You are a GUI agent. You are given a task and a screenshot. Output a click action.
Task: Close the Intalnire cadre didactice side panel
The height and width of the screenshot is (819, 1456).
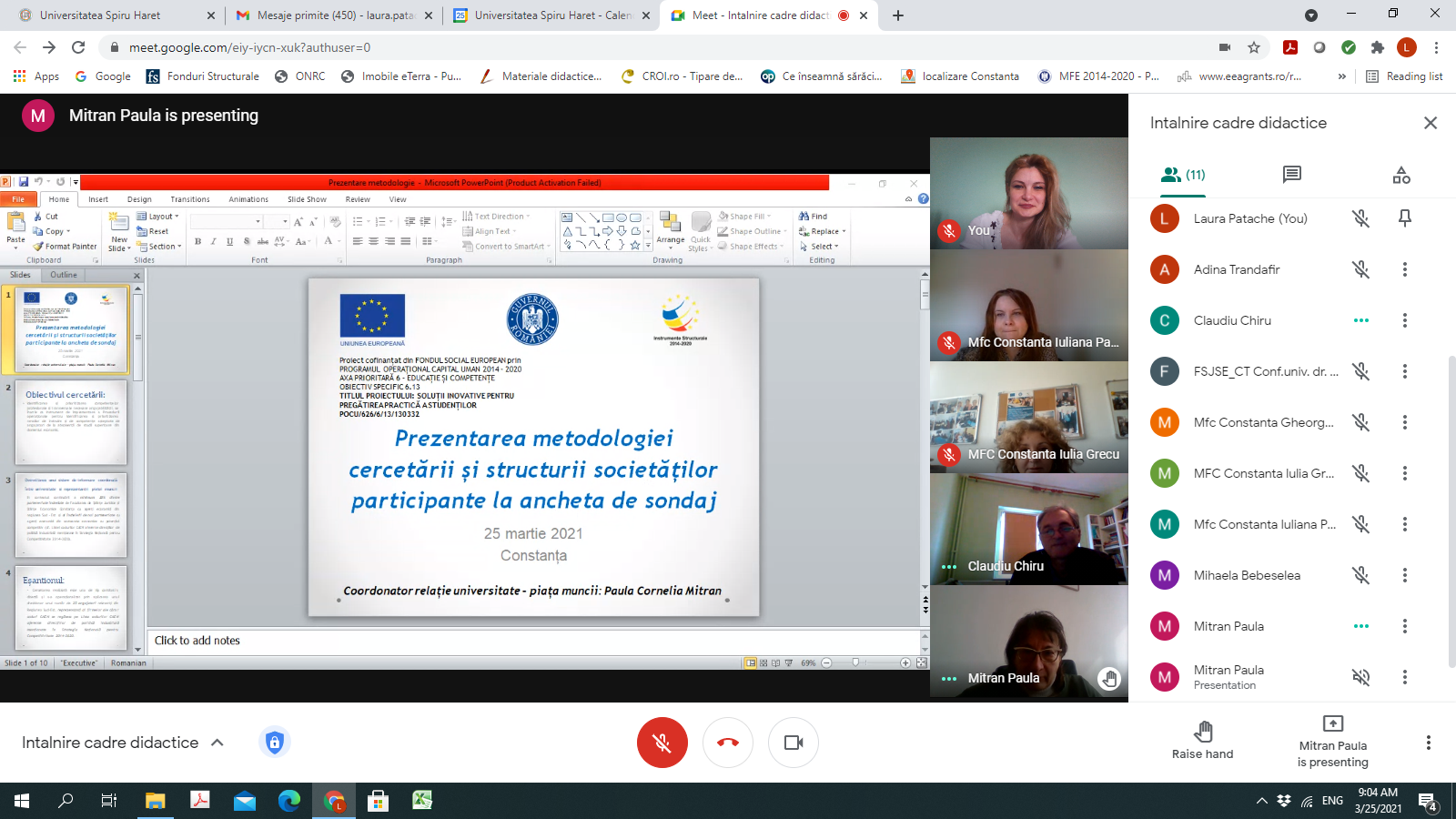point(1431,123)
